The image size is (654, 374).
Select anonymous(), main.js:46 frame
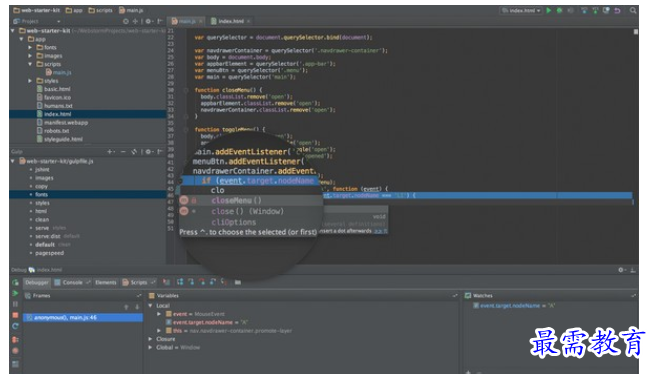83,318
